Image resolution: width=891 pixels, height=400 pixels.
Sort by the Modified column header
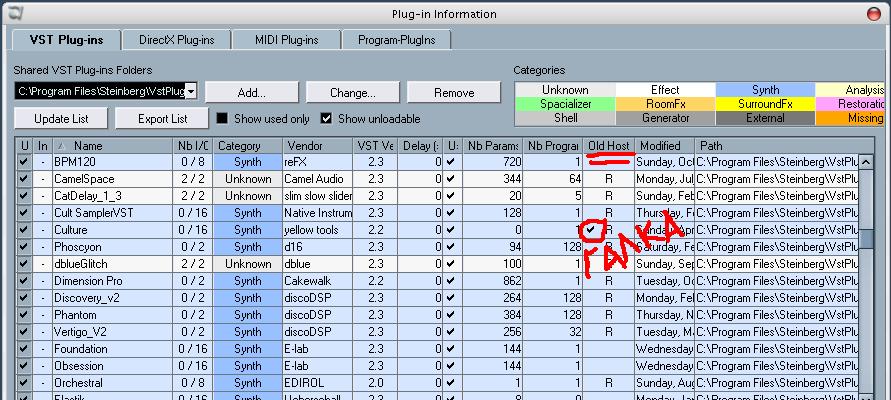pos(664,146)
